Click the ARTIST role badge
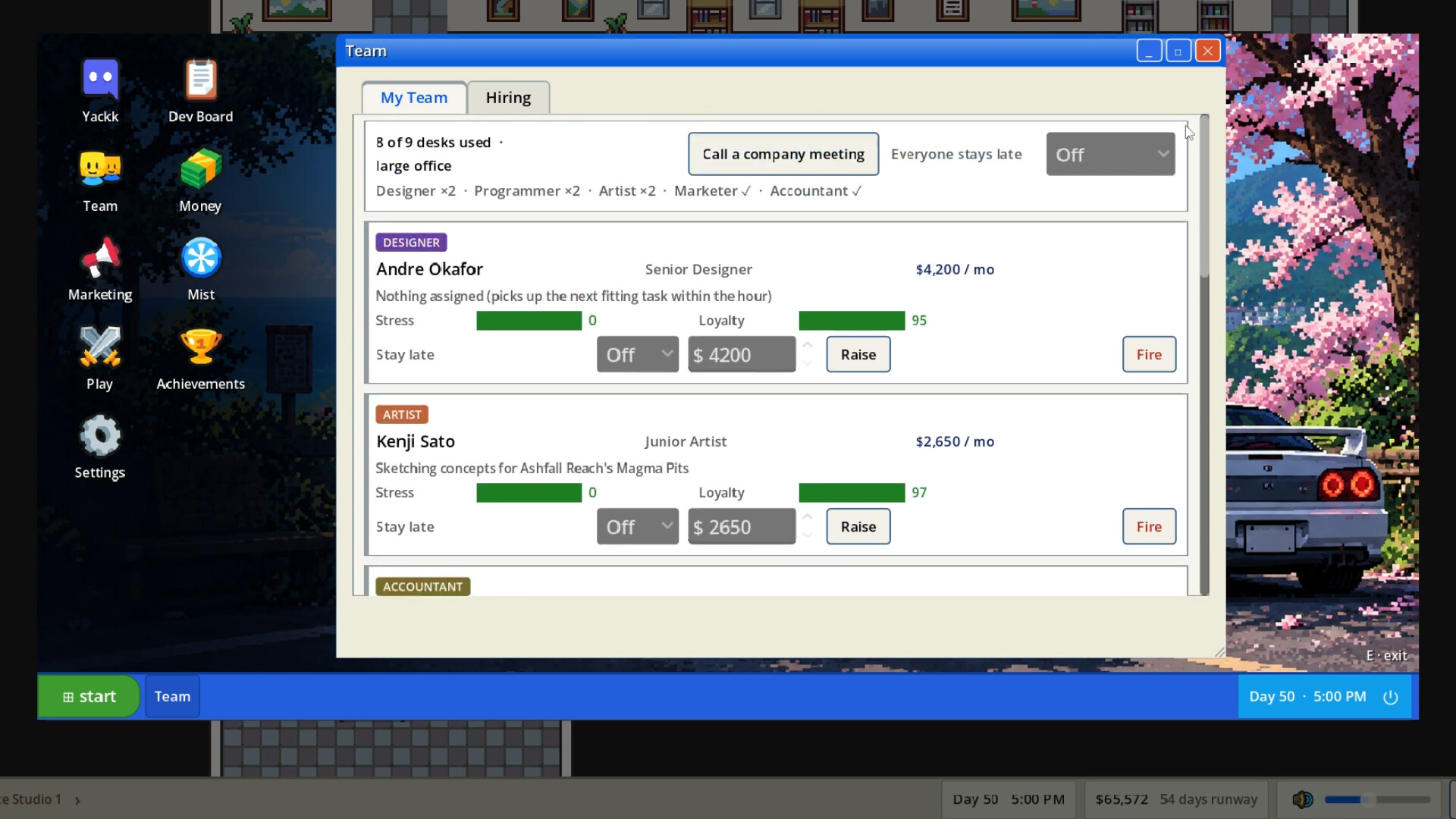The width and height of the screenshot is (1456, 819). 402,415
